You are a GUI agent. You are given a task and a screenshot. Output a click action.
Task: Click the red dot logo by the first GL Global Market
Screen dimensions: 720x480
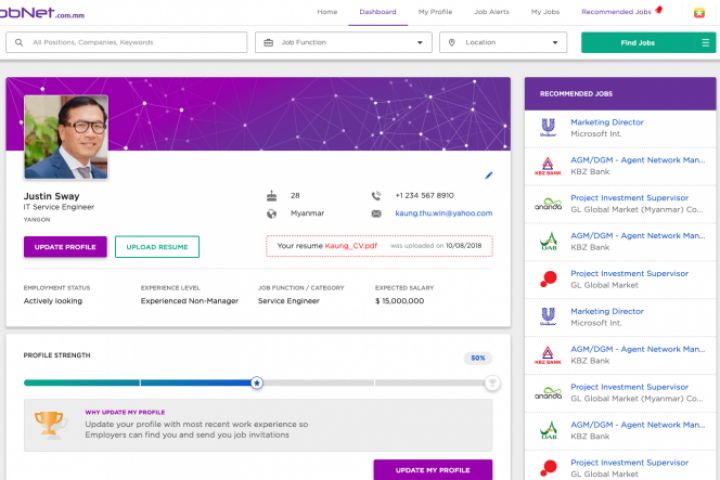pyautogui.click(x=548, y=279)
